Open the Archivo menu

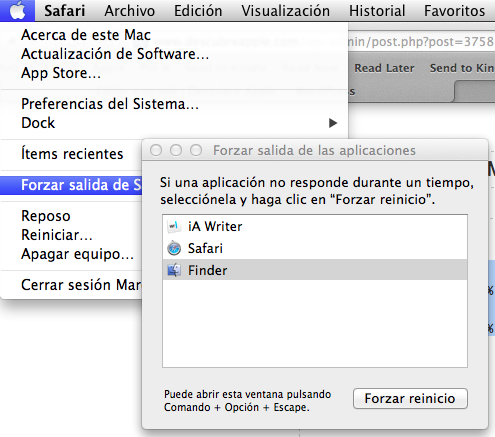tap(130, 11)
